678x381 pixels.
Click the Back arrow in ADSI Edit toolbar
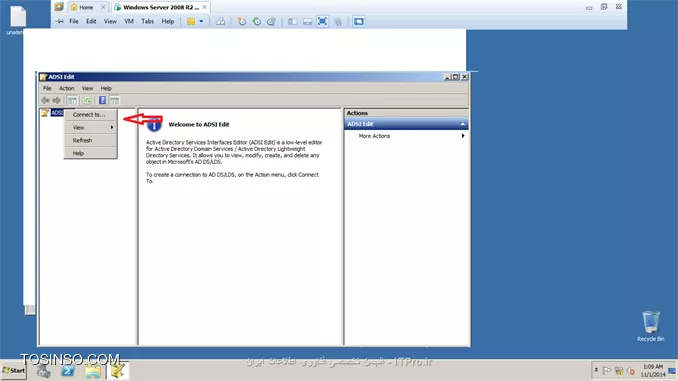[x=45, y=100]
